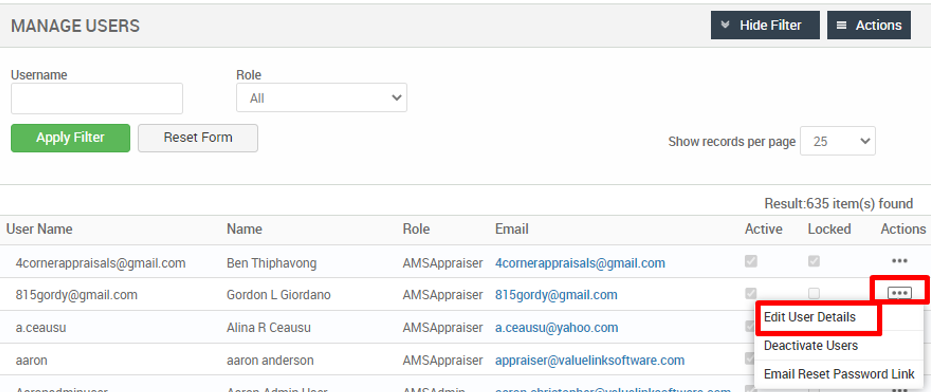931x392 pixels.
Task: Click the Email column header
Action: pyautogui.click(x=511, y=229)
